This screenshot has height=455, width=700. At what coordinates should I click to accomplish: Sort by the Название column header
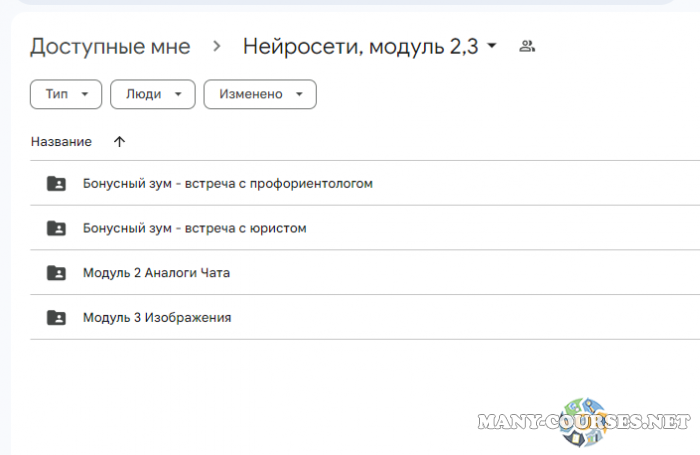[x=61, y=142]
